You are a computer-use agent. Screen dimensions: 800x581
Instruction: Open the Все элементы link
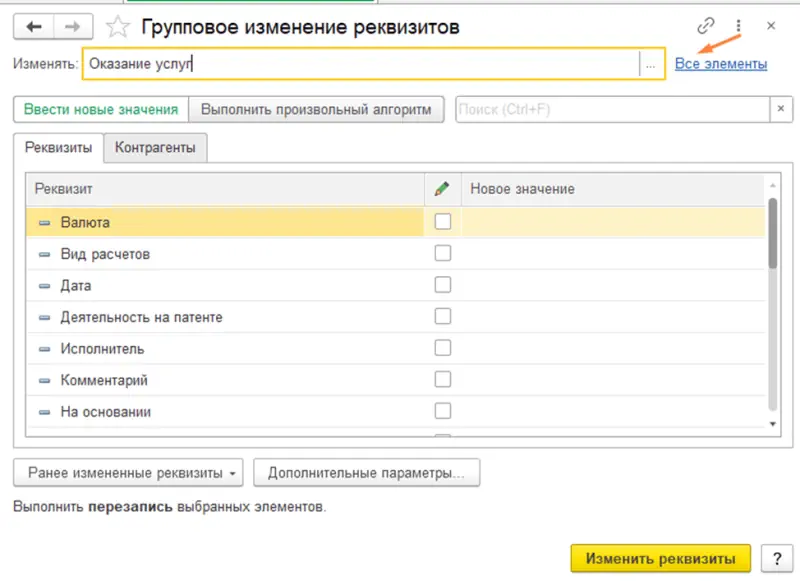(721, 64)
